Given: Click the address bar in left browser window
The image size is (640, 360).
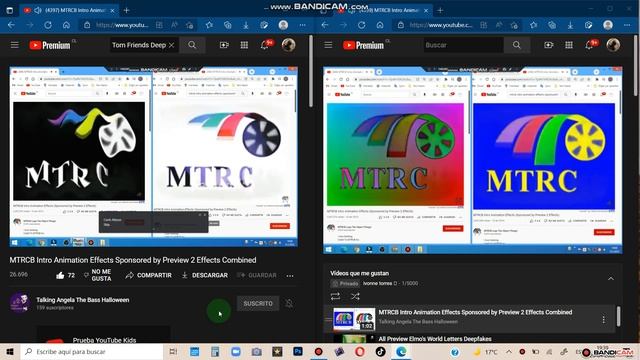Looking at the screenshot, I should 122,25.
